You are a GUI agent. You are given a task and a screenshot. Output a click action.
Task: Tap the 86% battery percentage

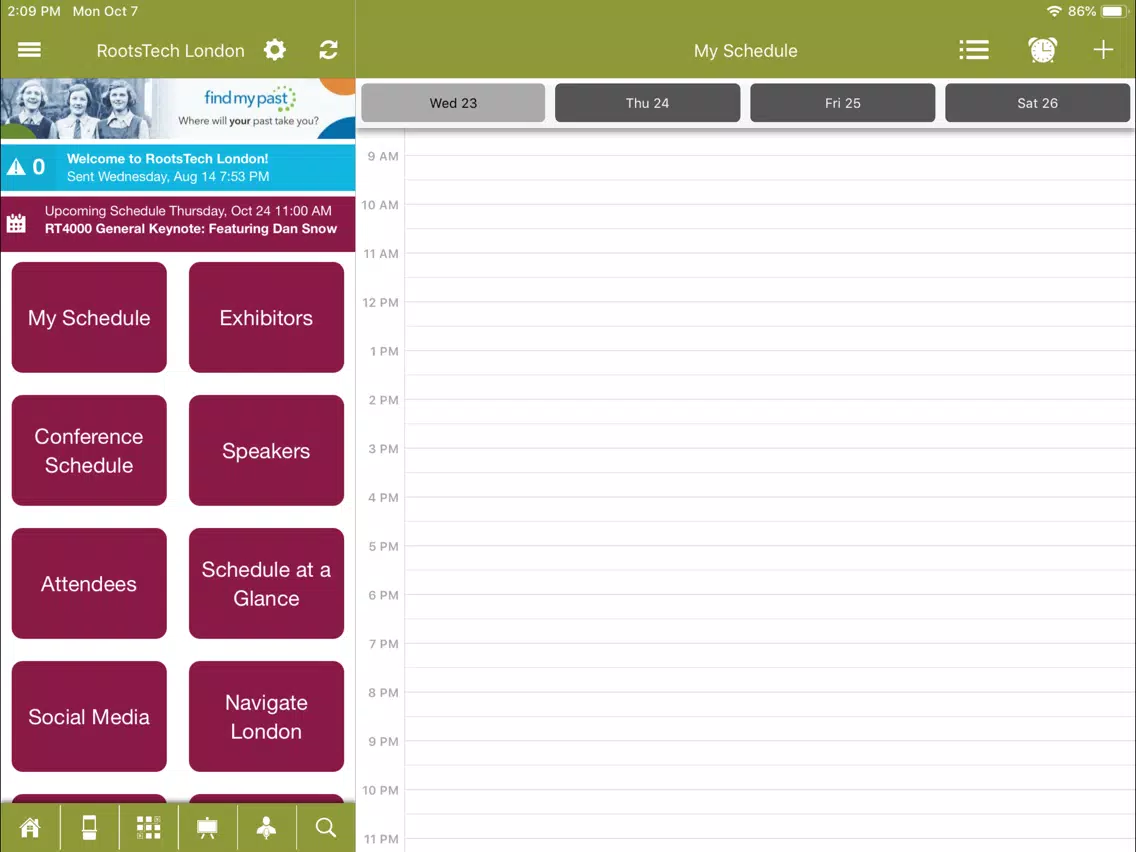click(x=1082, y=12)
